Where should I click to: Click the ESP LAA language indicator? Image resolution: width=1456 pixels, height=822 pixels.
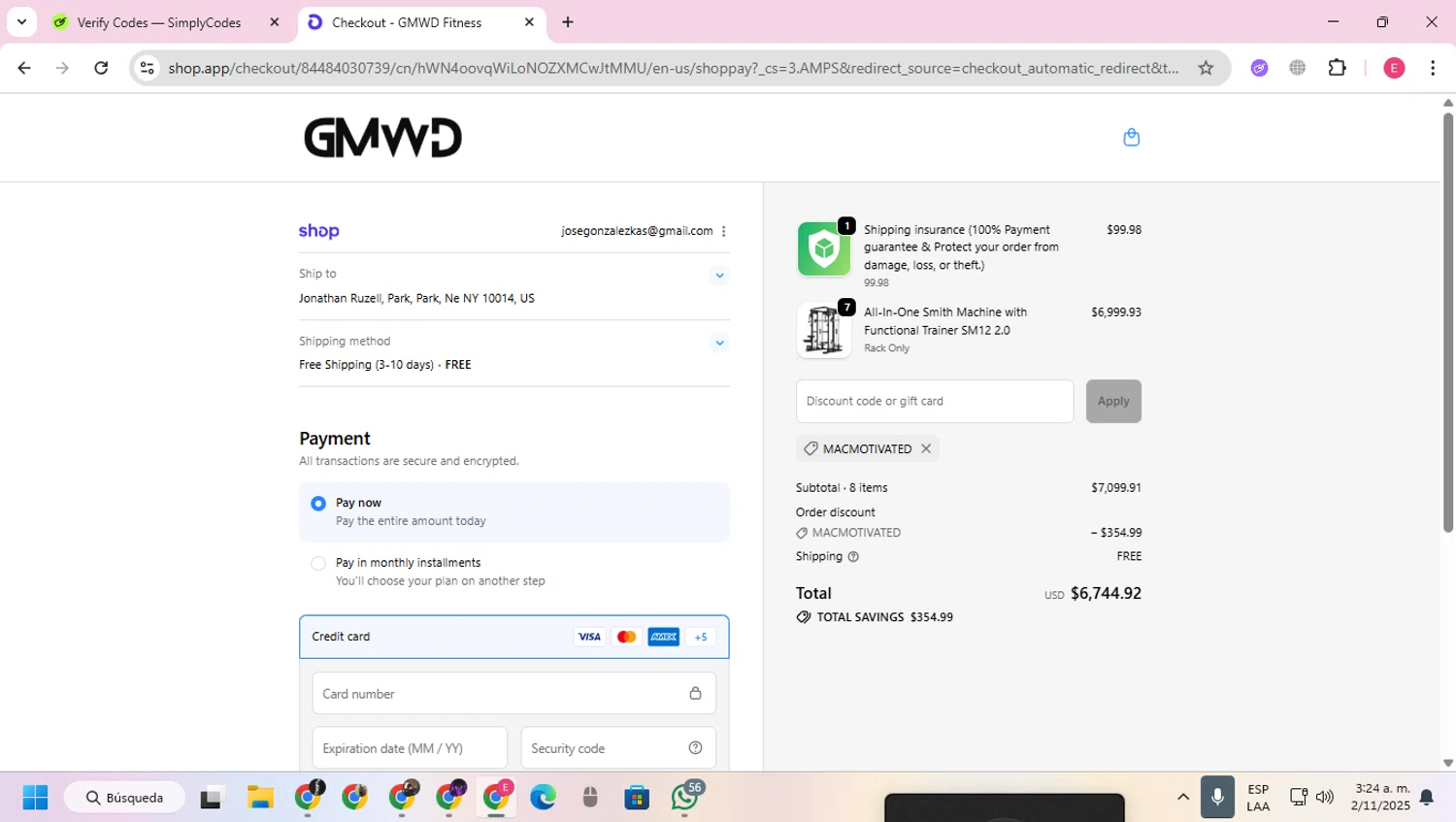tap(1258, 798)
